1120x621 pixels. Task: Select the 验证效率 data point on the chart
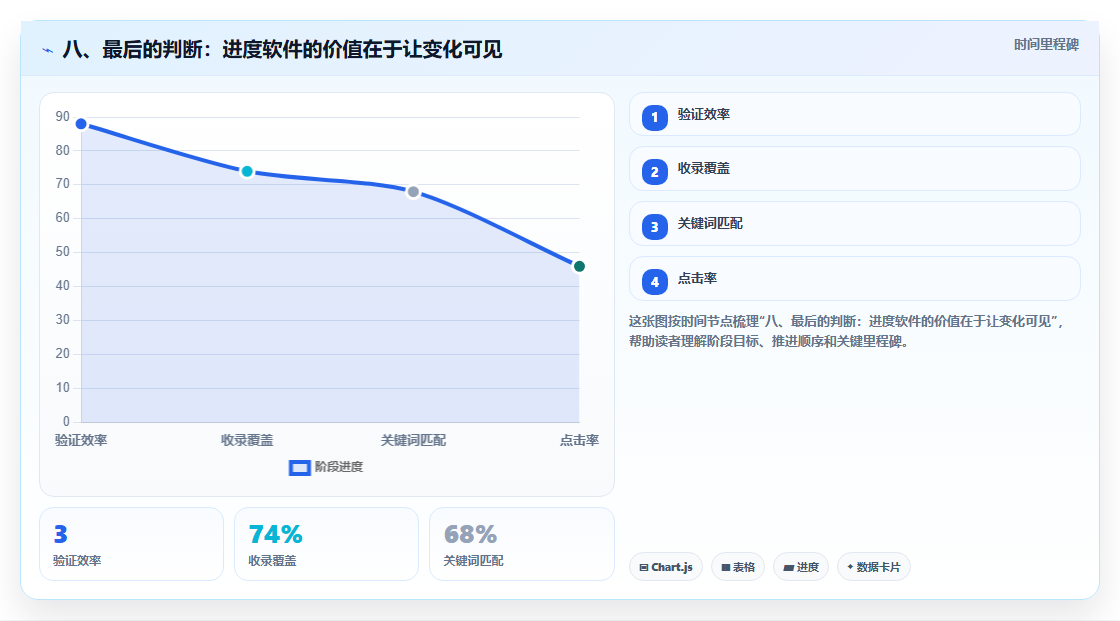81,124
